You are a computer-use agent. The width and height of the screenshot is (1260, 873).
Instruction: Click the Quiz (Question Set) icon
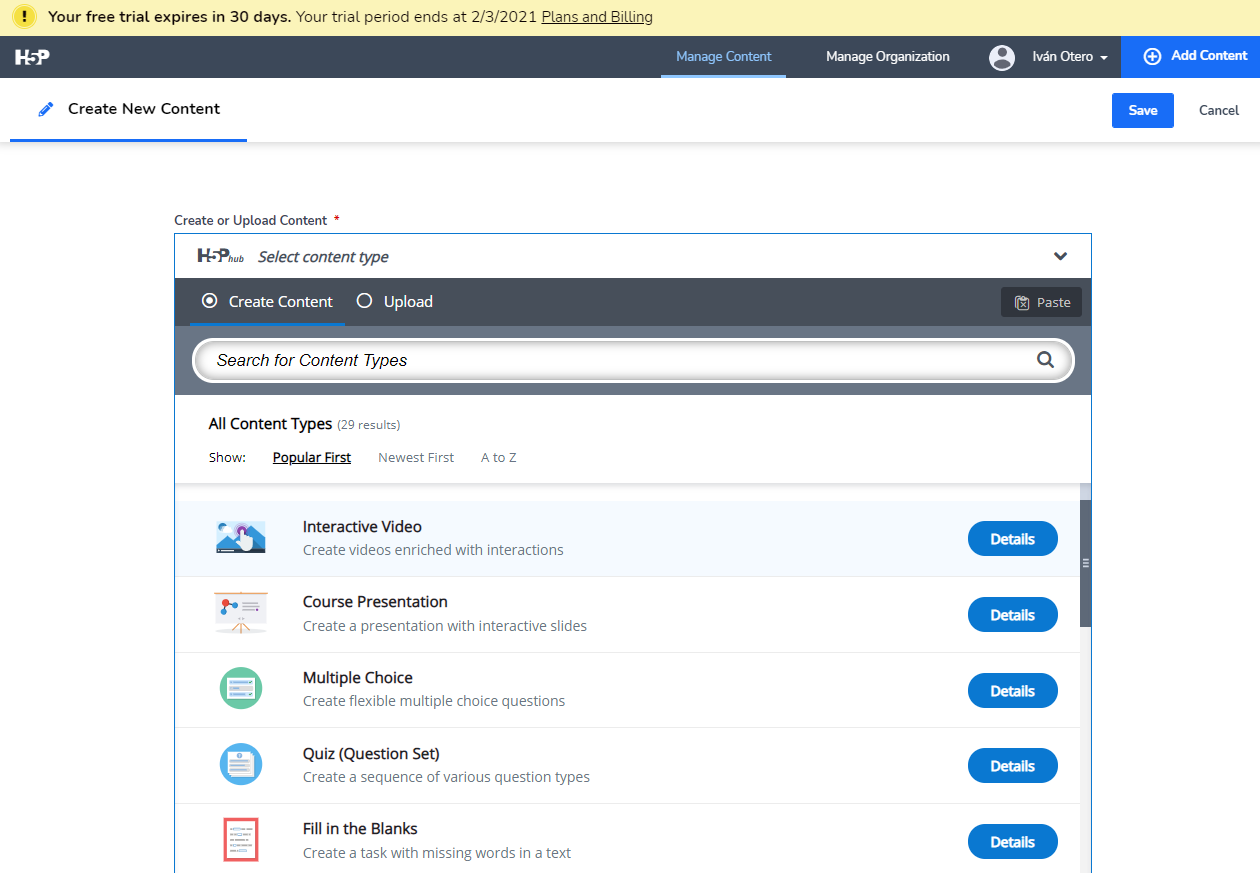pos(240,765)
